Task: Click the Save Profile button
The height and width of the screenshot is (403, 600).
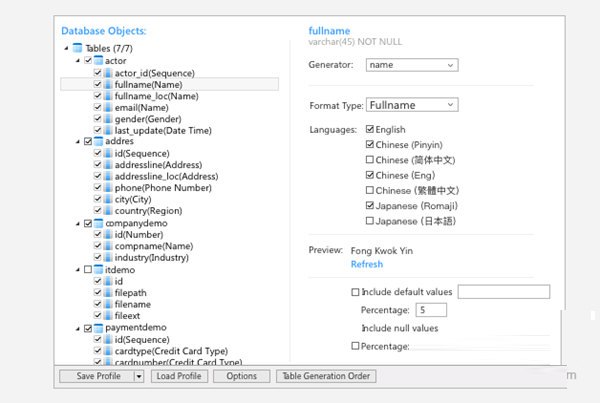Action: [x=97, y=376]
